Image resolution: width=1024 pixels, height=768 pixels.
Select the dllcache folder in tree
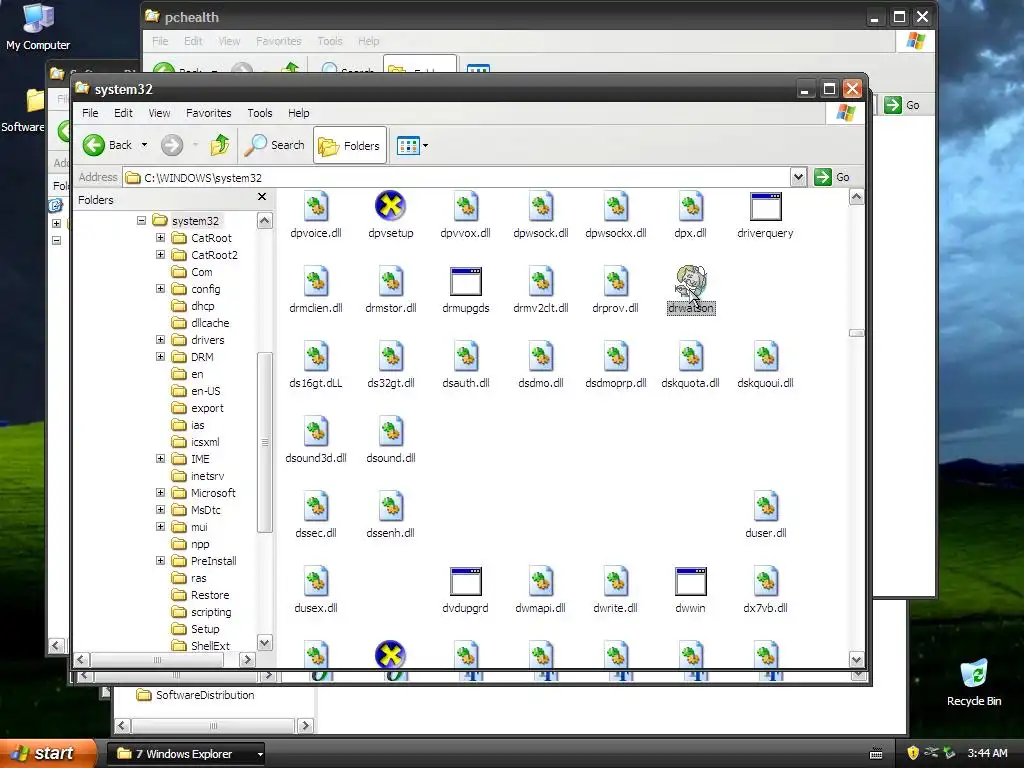tap(200, 323)
